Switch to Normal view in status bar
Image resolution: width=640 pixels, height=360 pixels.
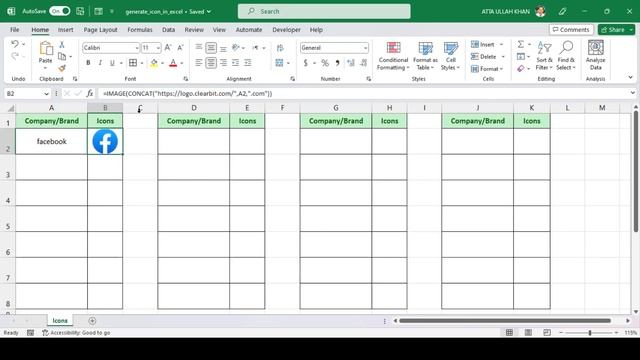(509, 333)
